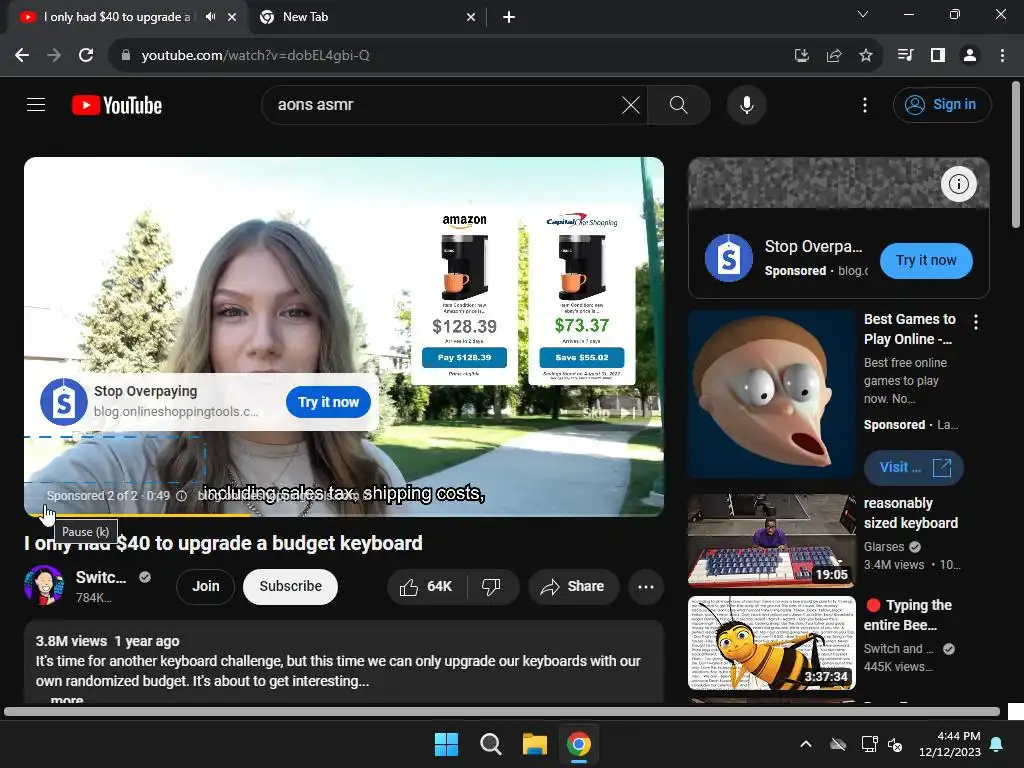The image size is (1024, 768).
Task: Open ad info icon near Sponsored 2 of 2
Action: [x=182, y=496]
